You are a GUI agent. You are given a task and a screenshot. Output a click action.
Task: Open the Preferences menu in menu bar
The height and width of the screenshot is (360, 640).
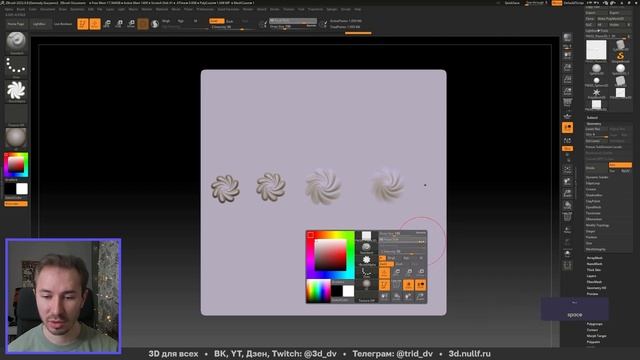pyautogui.click(x=205, y=9)
